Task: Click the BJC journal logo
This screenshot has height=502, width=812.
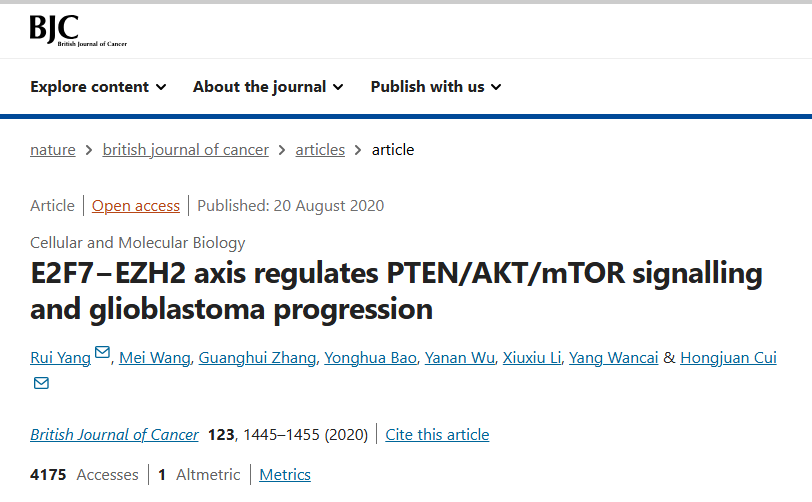Action: click(78, 30)
